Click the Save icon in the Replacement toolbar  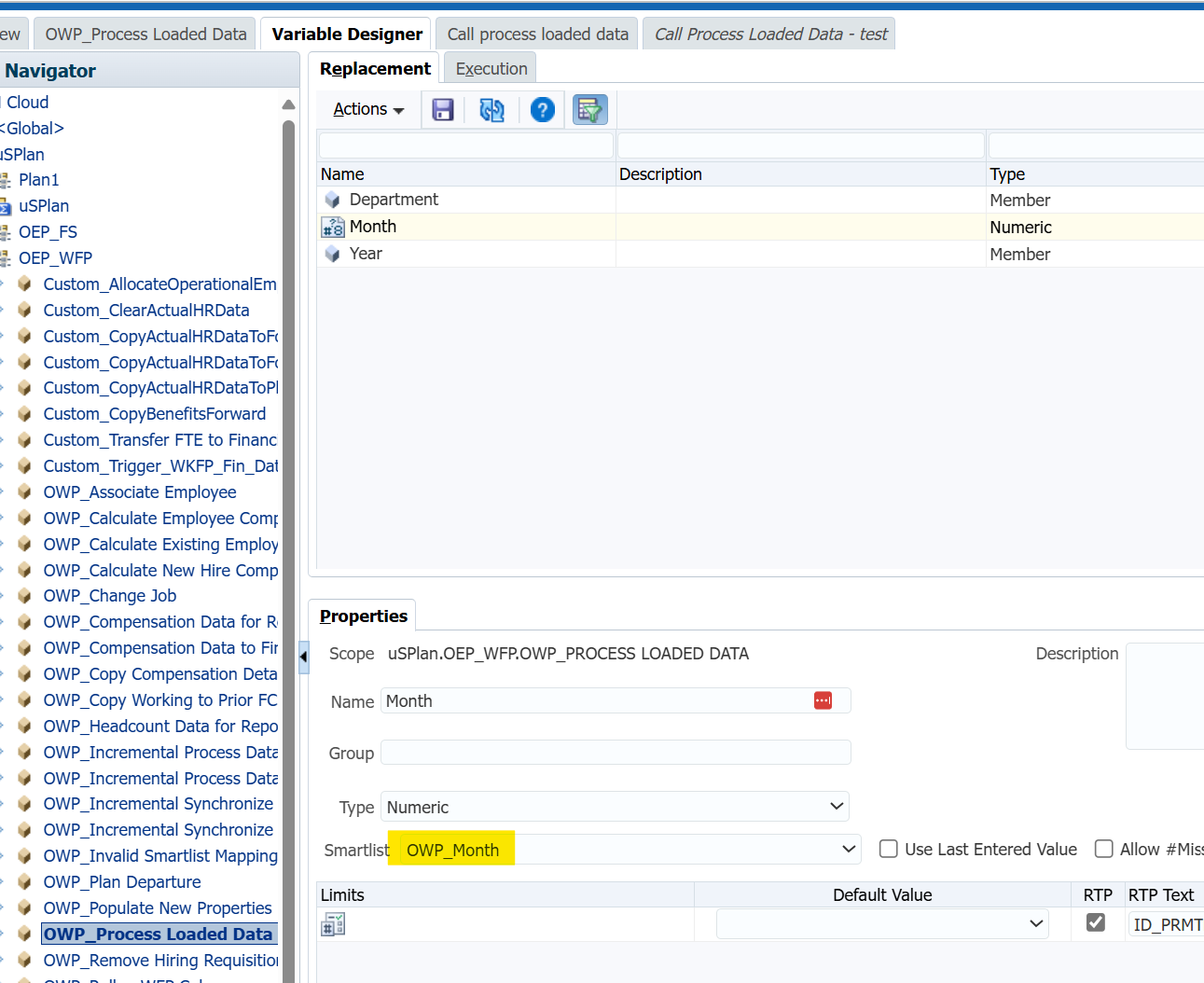[442, 109]
